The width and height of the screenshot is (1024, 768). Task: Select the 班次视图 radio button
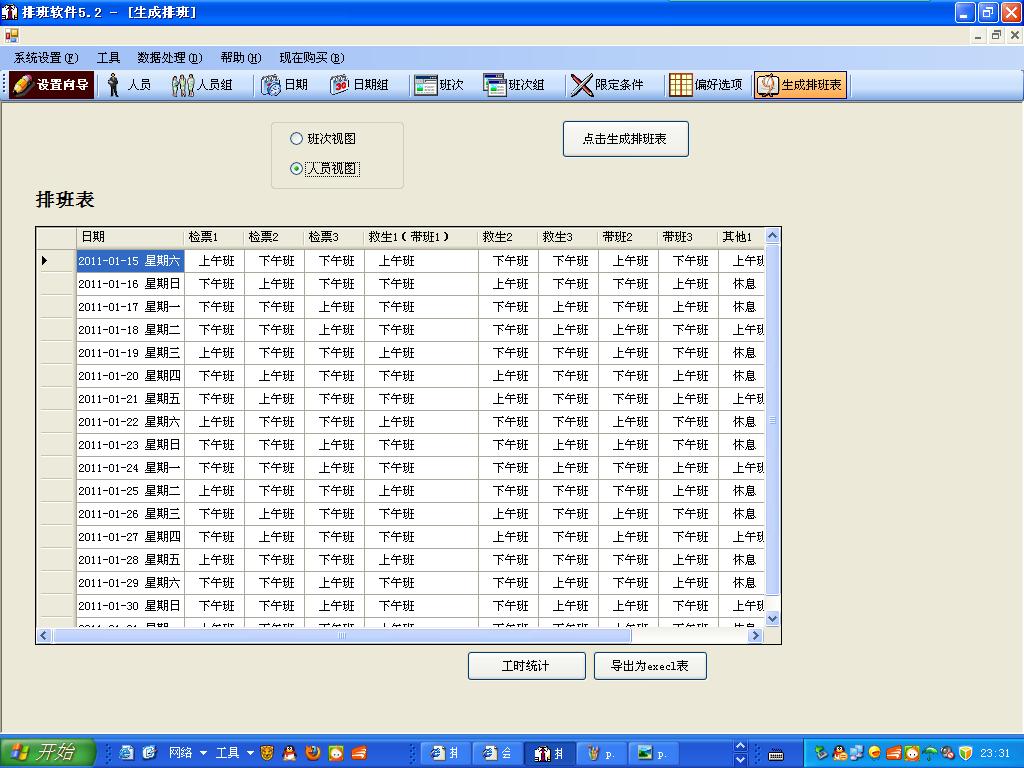[x=323, y=138]
